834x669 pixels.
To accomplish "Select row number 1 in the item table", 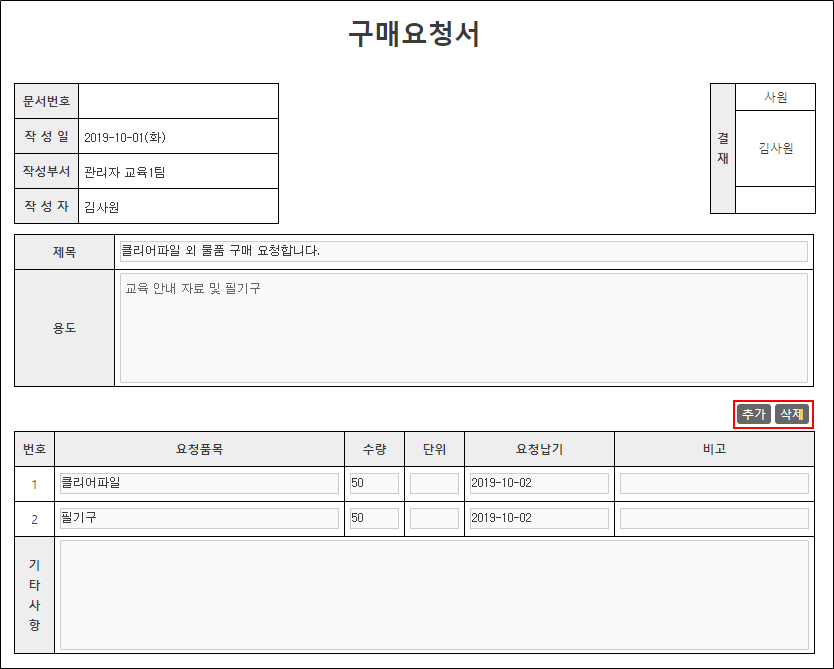I will 34,485.
